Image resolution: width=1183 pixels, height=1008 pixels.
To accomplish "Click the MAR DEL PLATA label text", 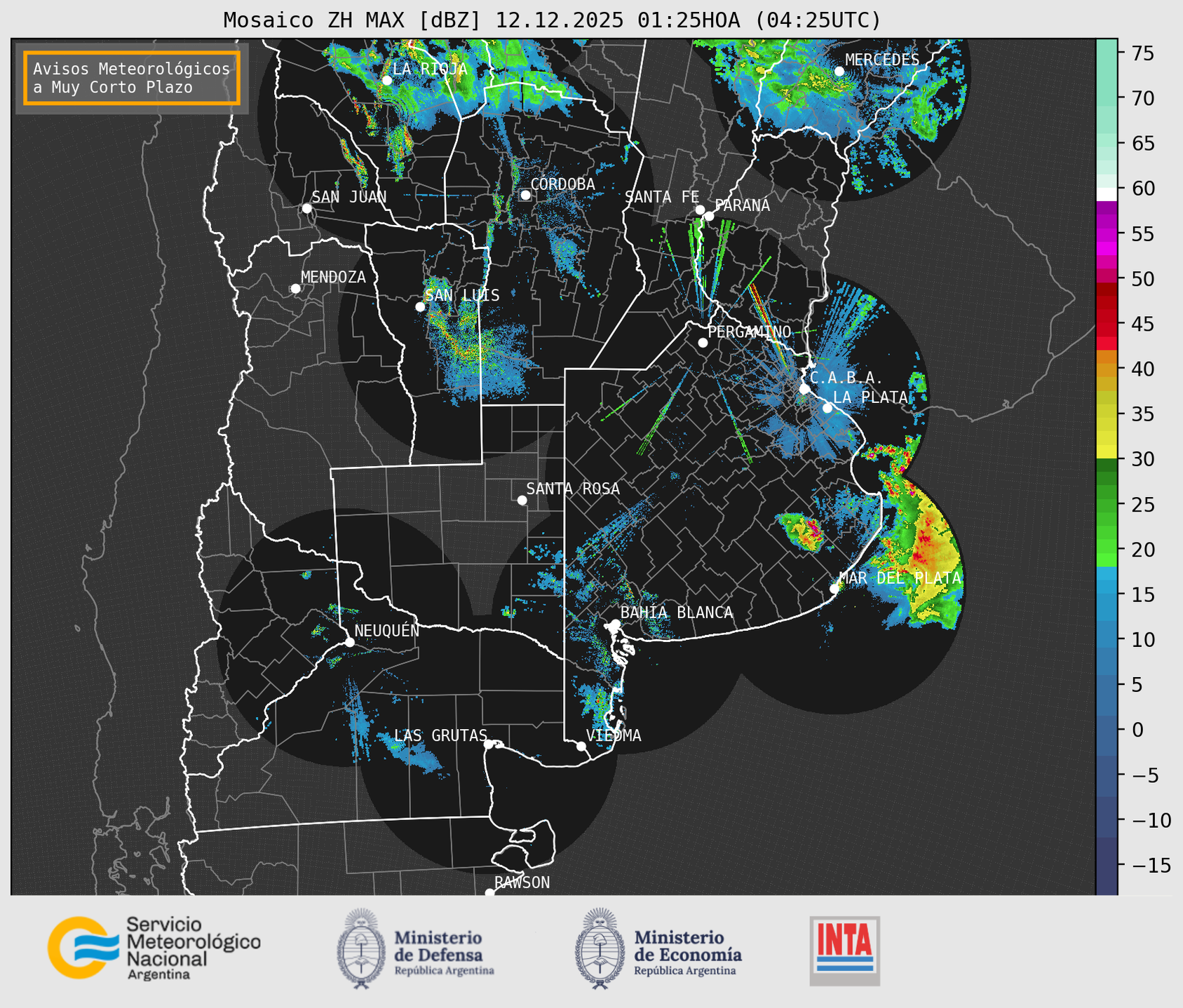I will click(x=900, y=578).
